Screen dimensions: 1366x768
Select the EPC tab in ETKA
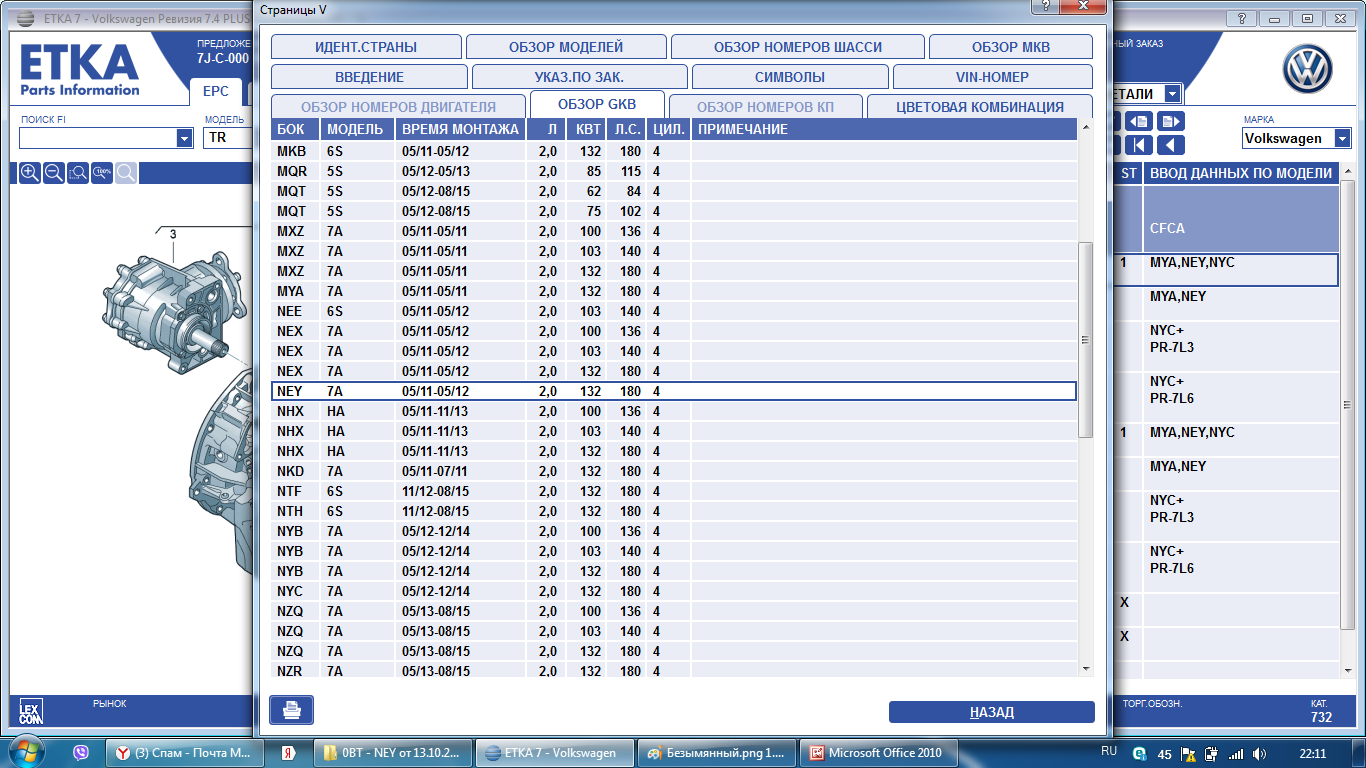tap(216, 91)
